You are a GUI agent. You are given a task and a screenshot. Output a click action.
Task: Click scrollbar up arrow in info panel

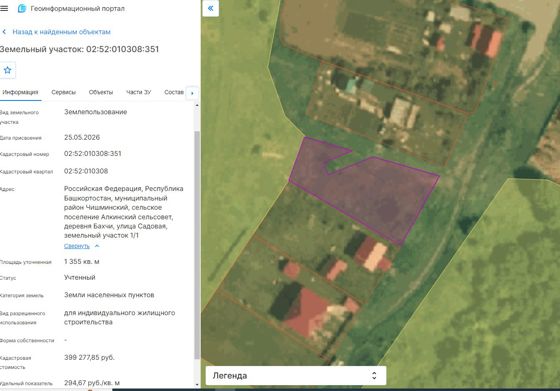[x=197, y=106]
